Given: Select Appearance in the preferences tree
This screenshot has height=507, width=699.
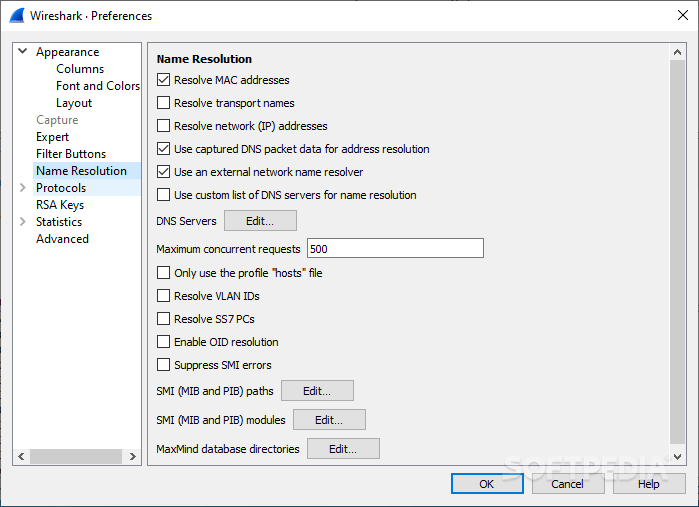Looking at the screenshot, I should click(68, 52).
